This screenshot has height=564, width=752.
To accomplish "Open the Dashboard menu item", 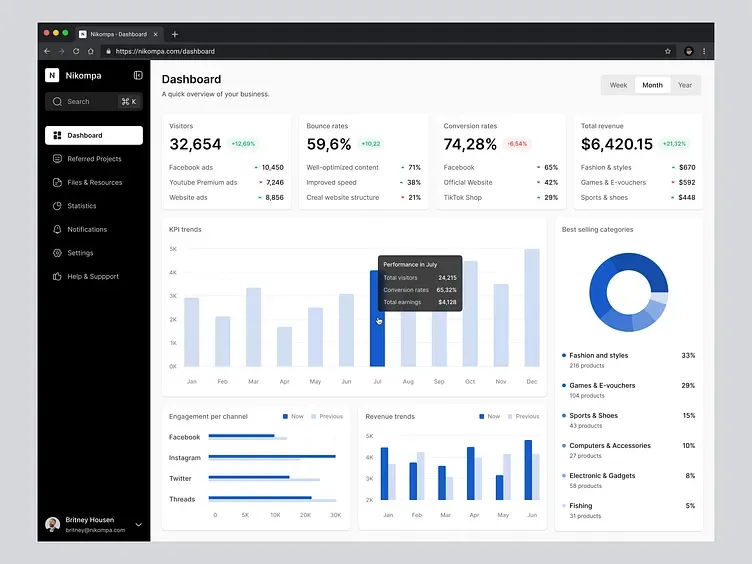I will coord(94,135).
